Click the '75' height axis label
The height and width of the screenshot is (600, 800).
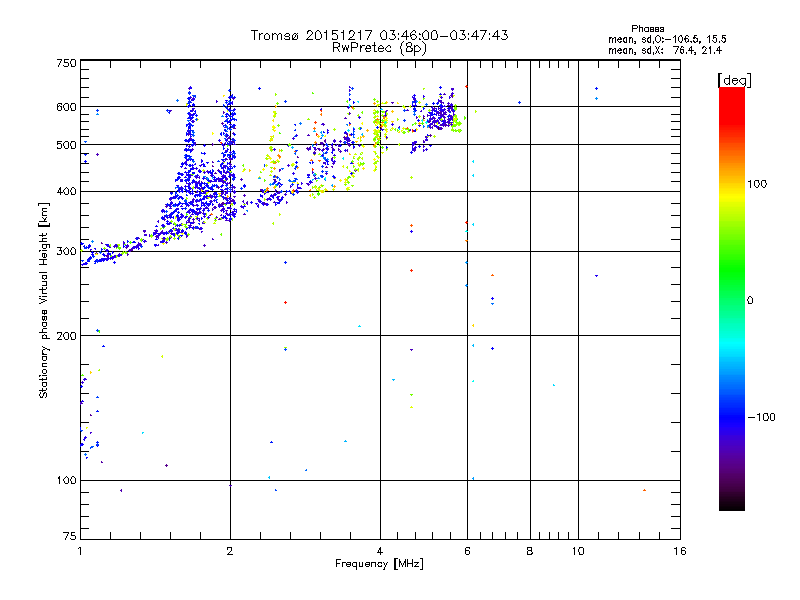(70, 536)
